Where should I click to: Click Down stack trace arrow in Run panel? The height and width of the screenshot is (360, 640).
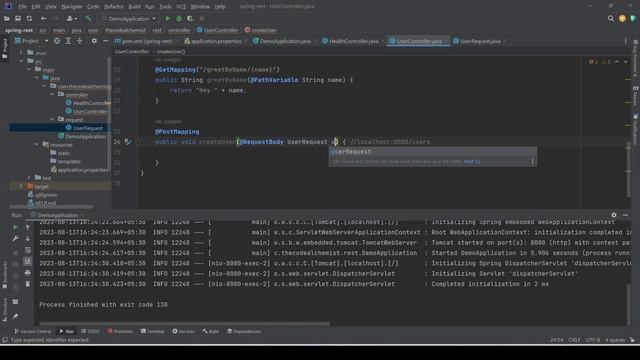point(27,238)
